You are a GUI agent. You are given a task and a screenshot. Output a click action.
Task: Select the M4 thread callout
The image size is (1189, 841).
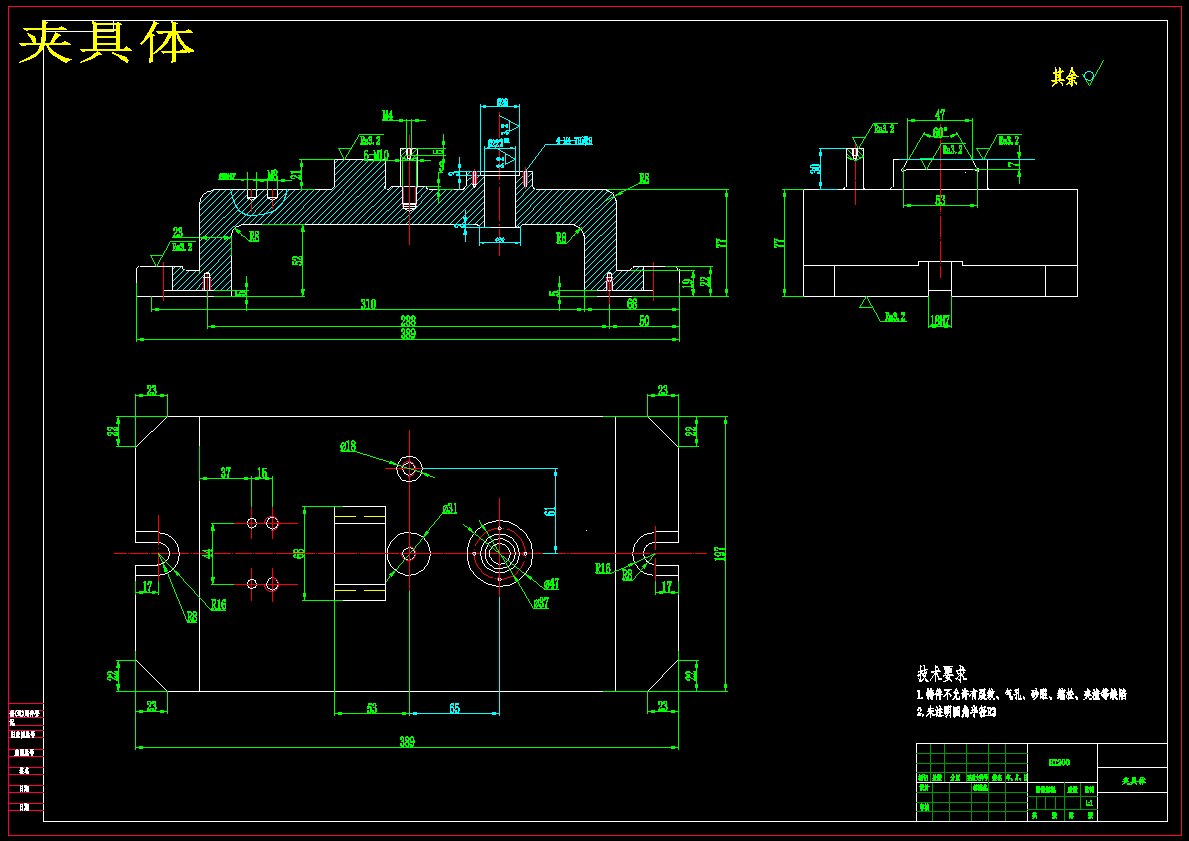[x=387, y=115]
